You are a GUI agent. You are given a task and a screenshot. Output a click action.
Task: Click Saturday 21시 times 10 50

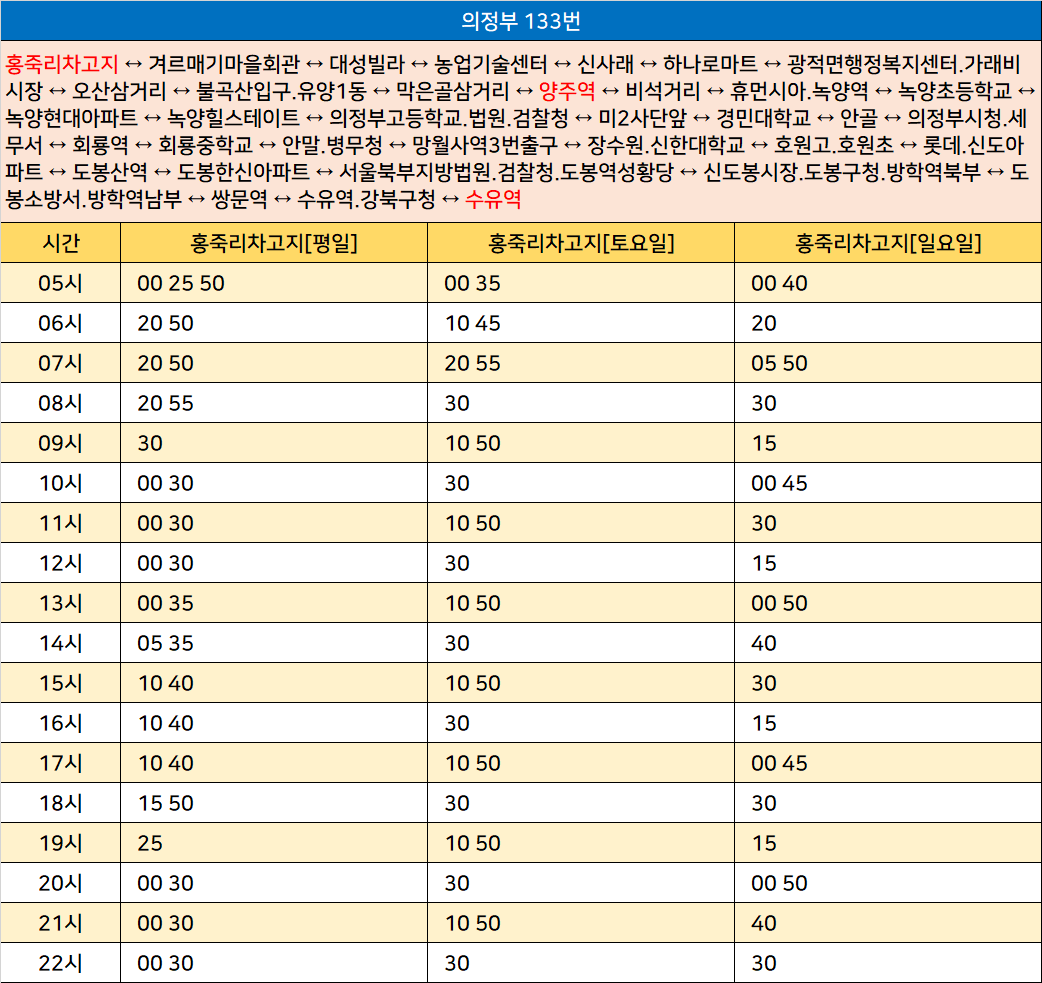tap(472, 923)
